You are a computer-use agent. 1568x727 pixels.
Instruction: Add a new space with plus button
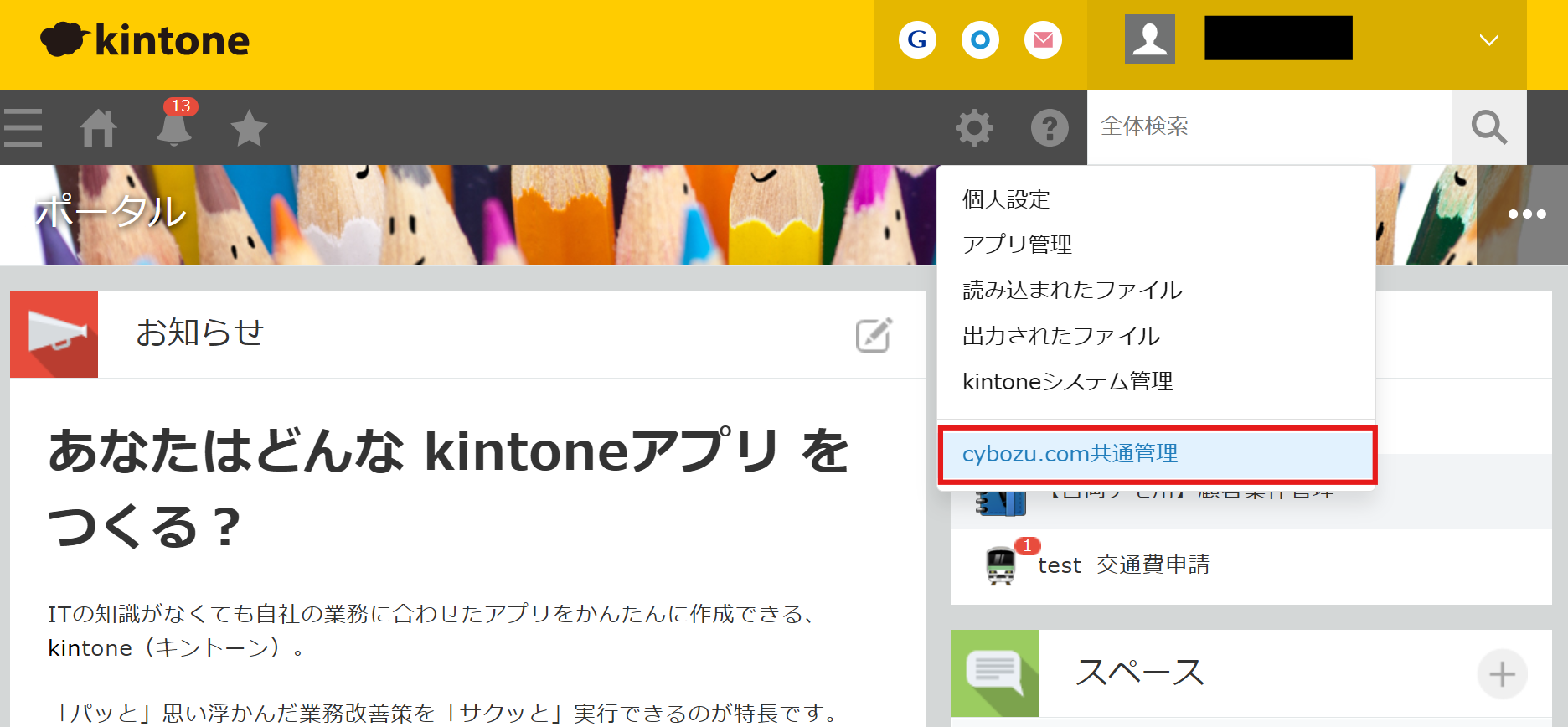[x=1502, y=673]
